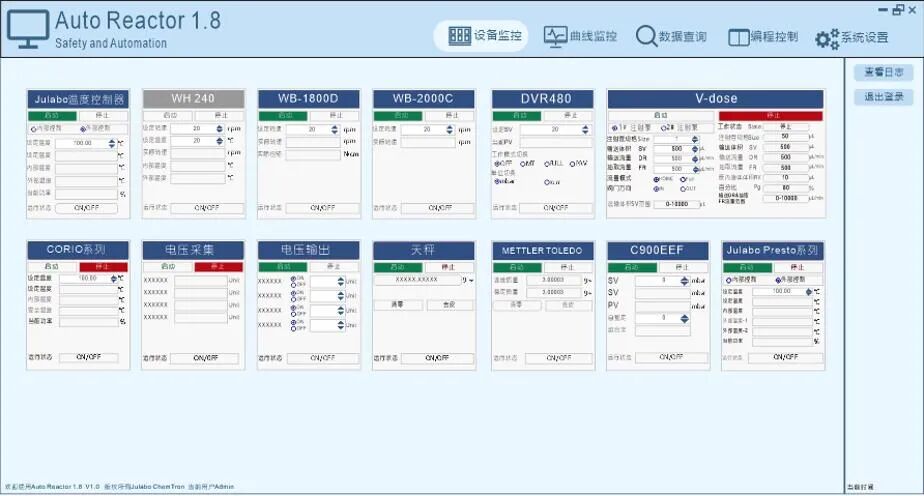Select 内部控制 radio in Julabo温度控制器 panel
924x496 pixels.
click(34, 129)
